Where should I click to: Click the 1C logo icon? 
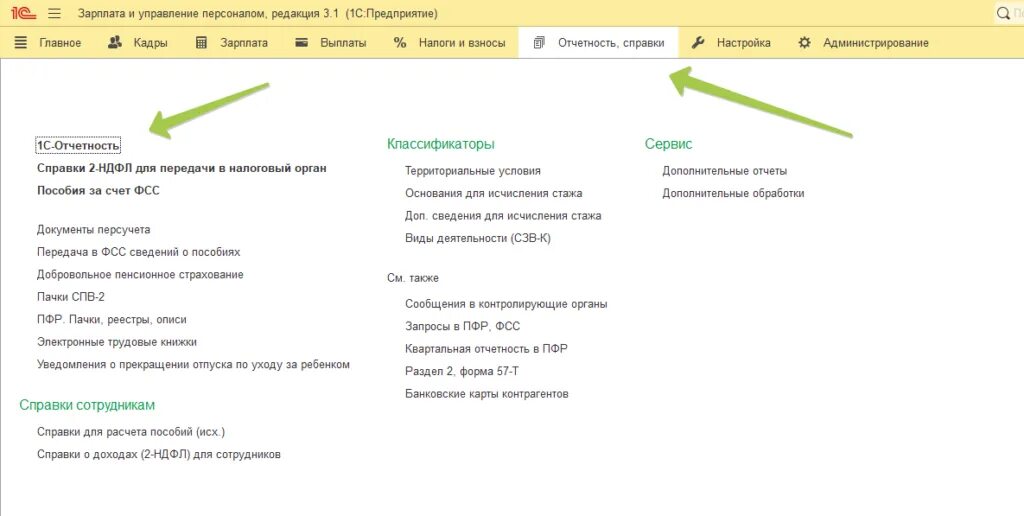[24, 13]
